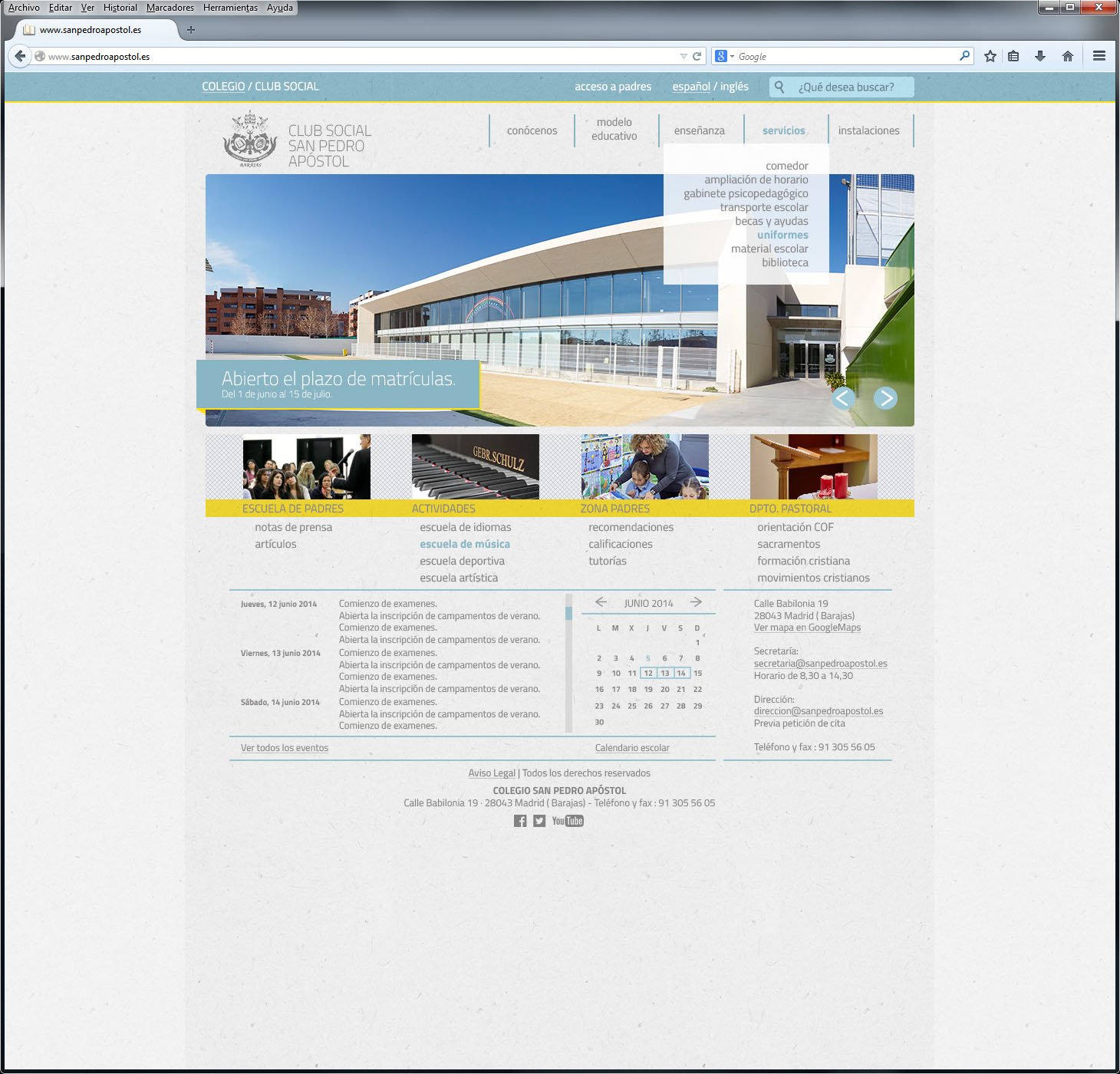Click the Calendario escolar link
This screenshot has height=1074, width=1120.
coord(631,747)
